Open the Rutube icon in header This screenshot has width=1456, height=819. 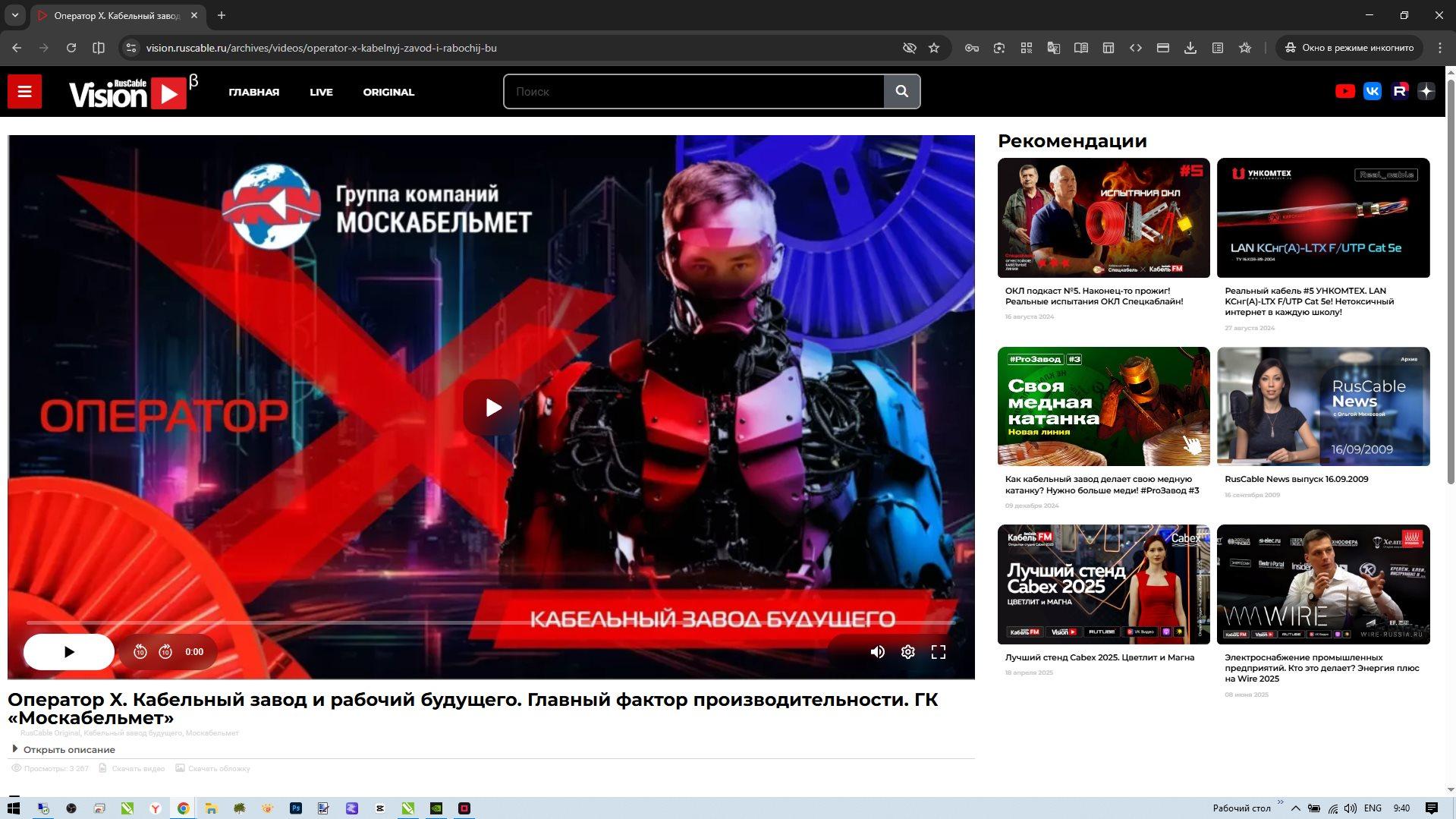pyautogui.click(x=1399, y=92)
